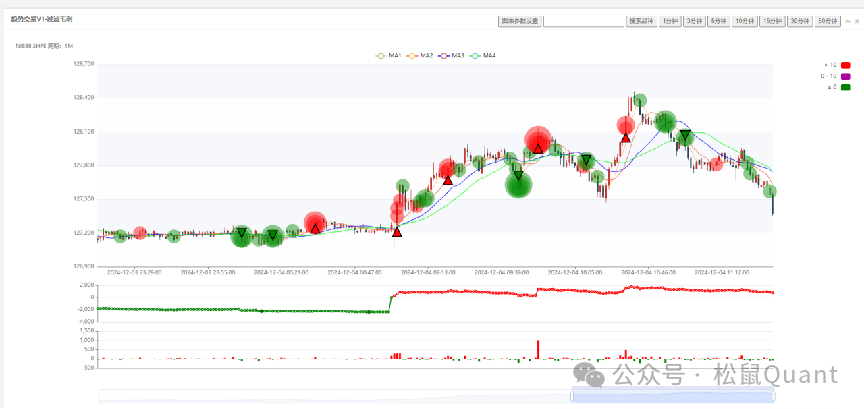
Task: Switch to the 1分钟 period
Action: pos(669,20)
